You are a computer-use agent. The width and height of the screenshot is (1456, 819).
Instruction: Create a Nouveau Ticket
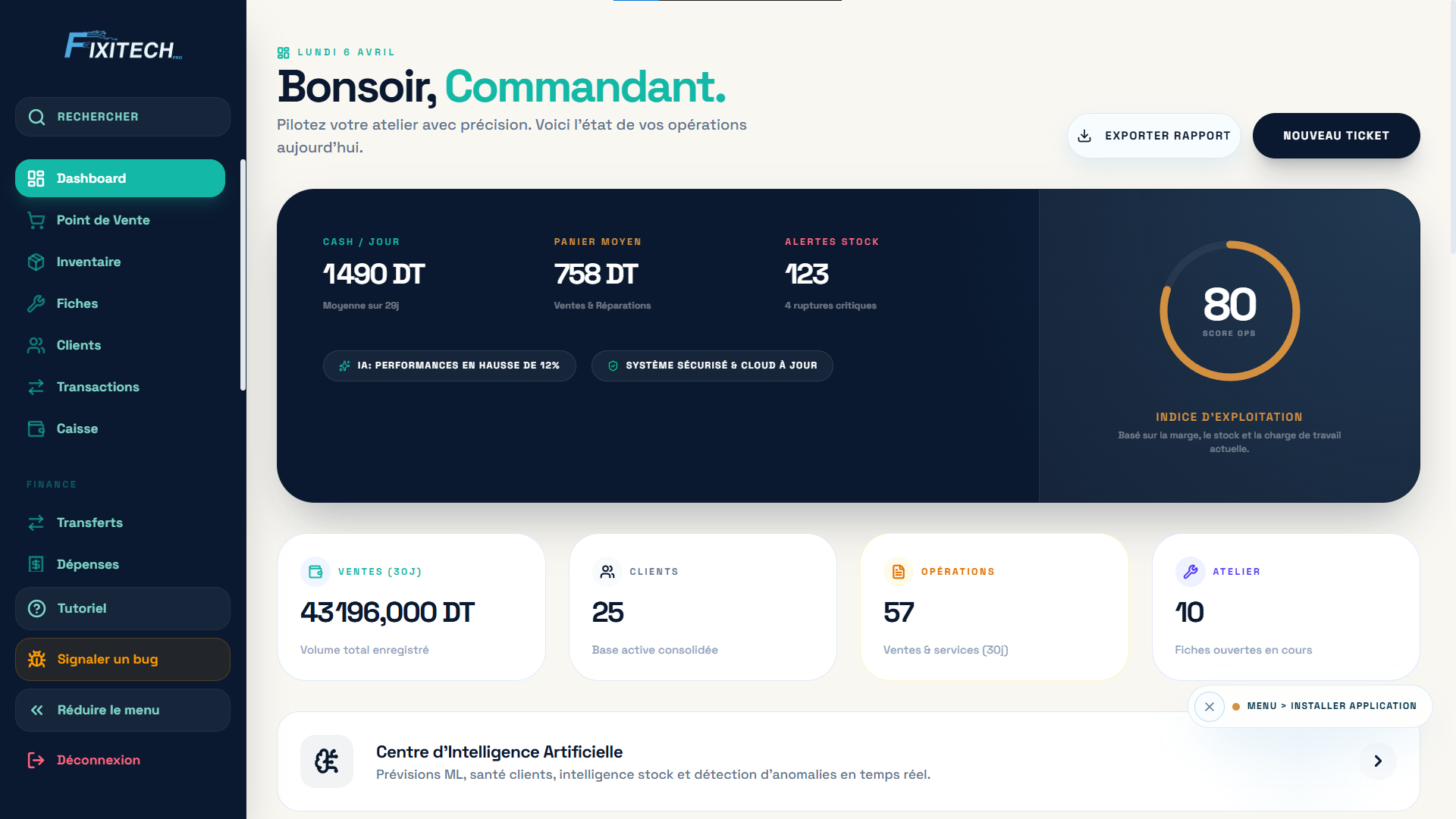tap(1335, 136)
